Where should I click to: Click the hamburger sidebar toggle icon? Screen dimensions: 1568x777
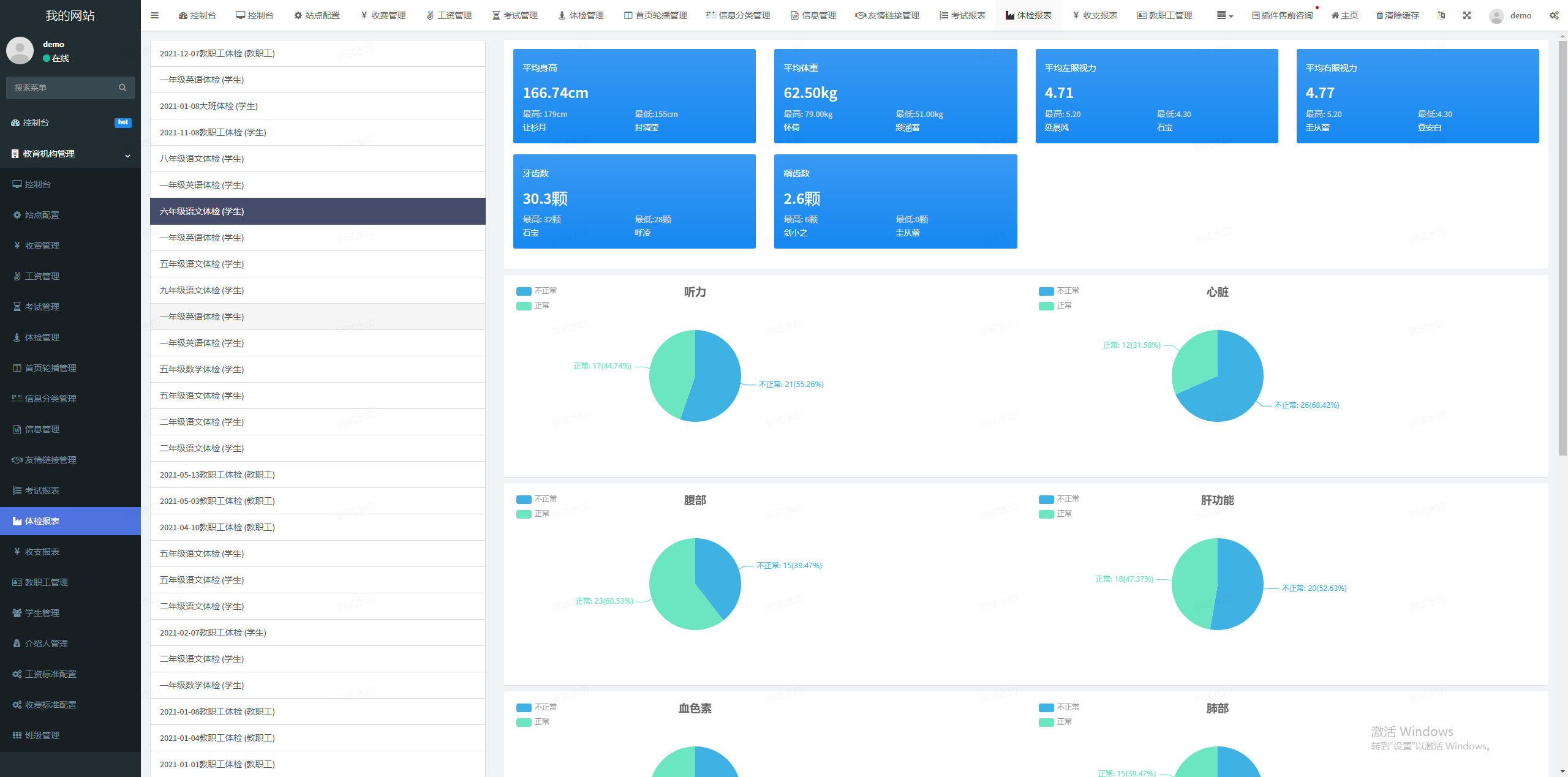[x=154, y=15]
